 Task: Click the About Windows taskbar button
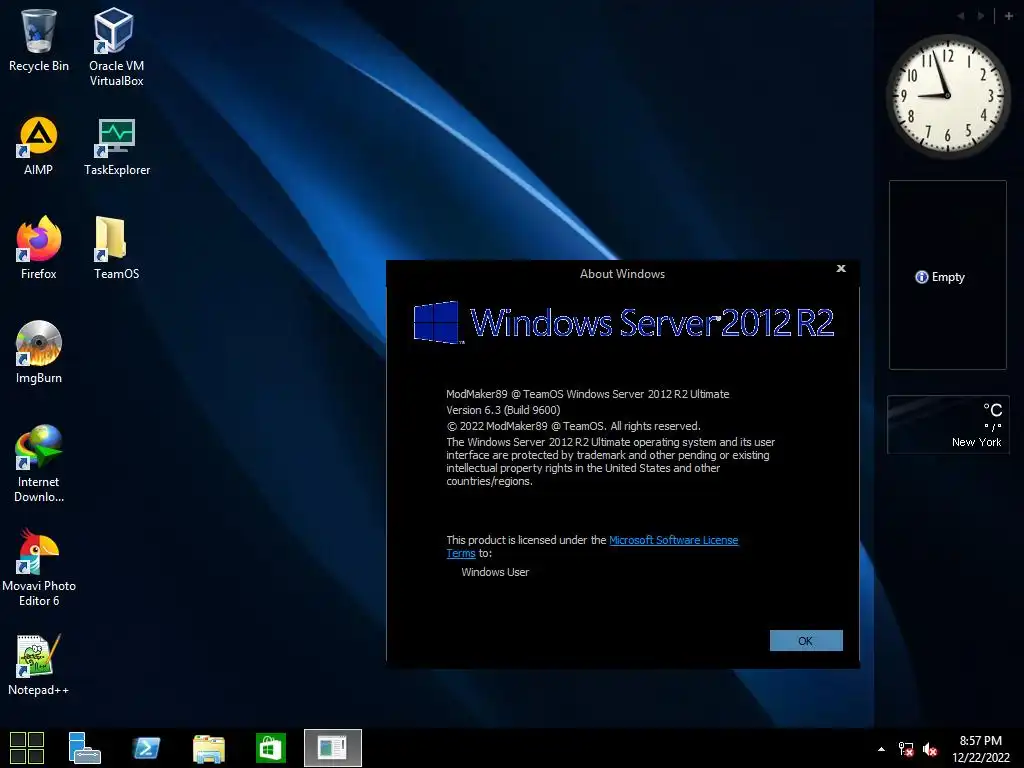pyautogui.click(x=332, y=748)
